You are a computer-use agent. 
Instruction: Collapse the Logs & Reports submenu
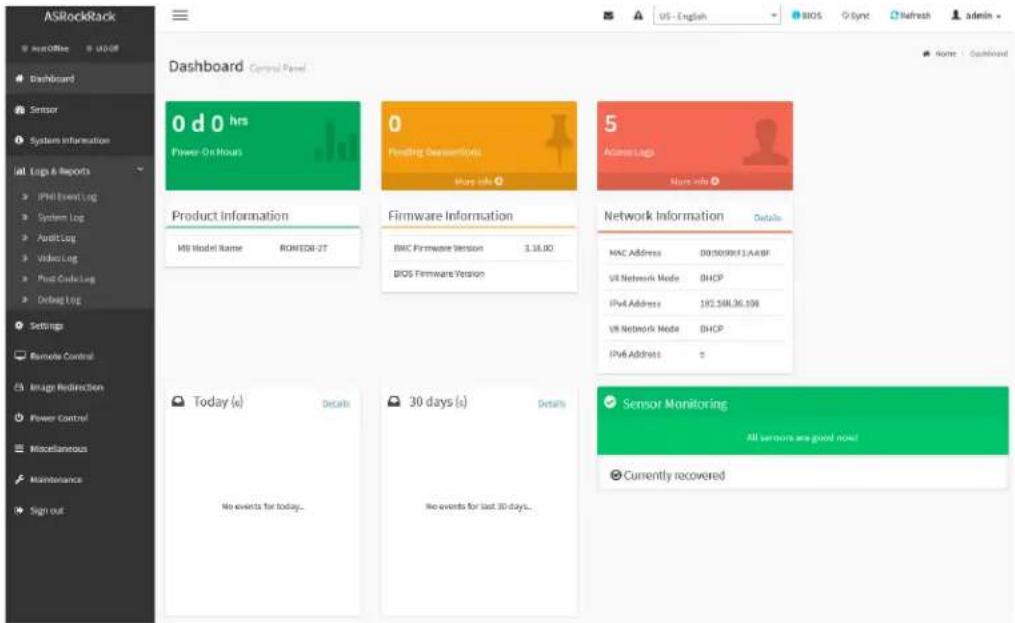[x=80, y=171]
